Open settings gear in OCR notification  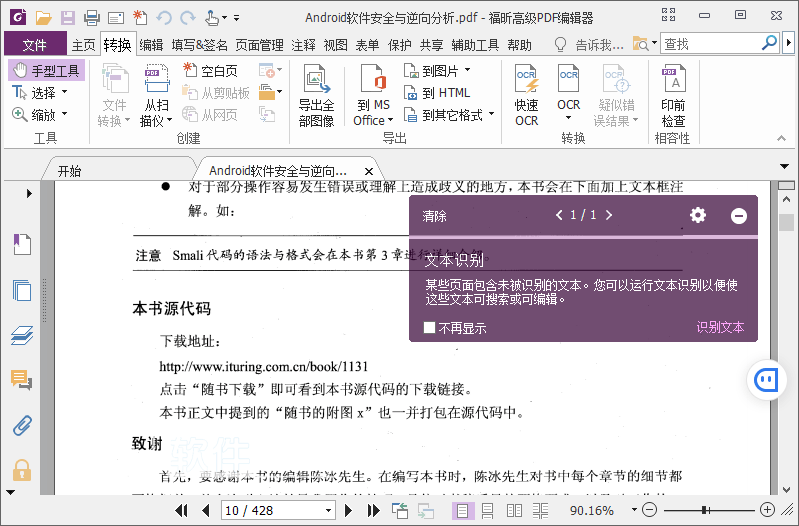[x=698, y=215]
